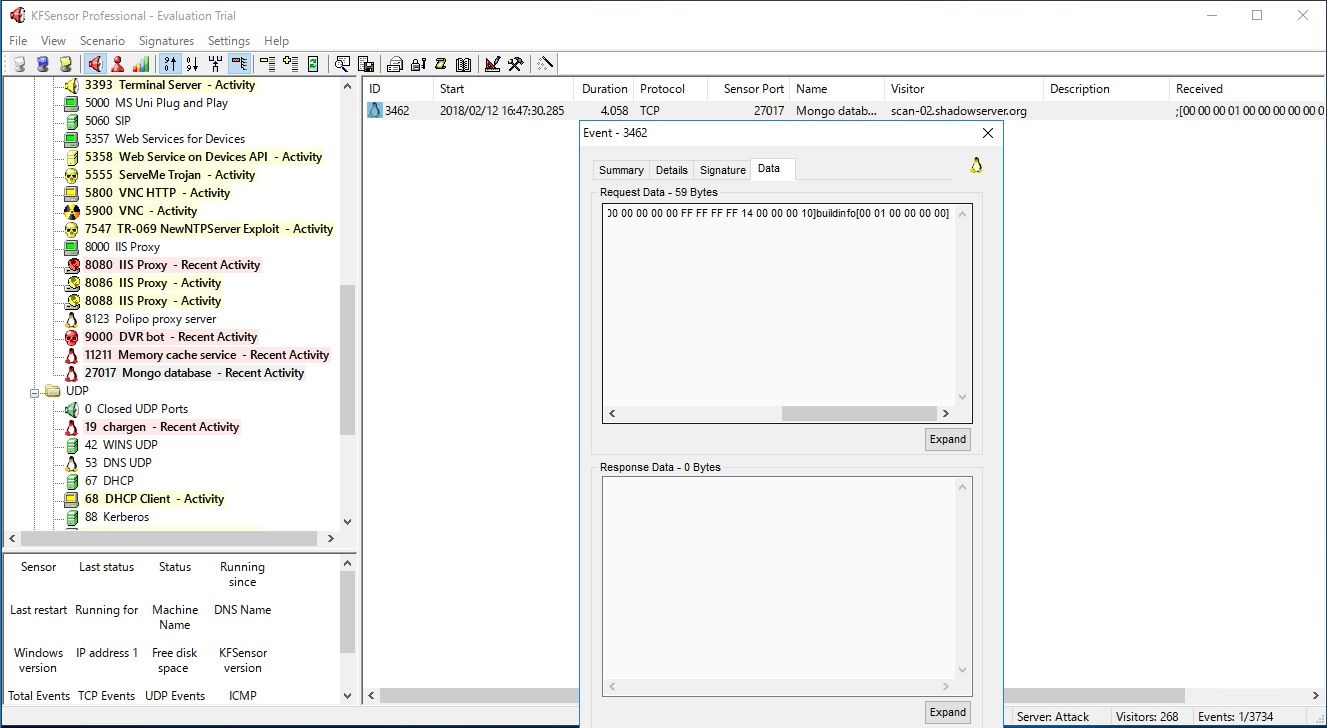Close the Event - 3462 dialog
The height and width of the screenshot is (728, 1327).
click(x=988, y=133)
